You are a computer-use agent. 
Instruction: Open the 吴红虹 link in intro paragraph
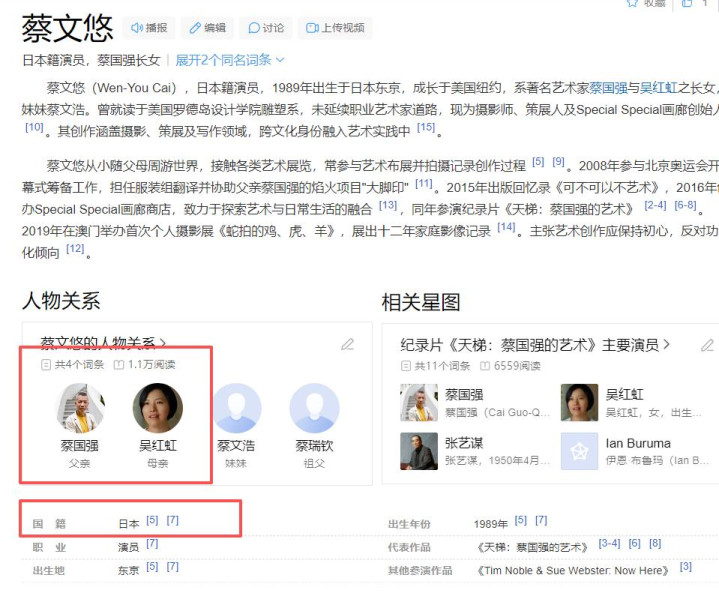click(x=658, y=88)
